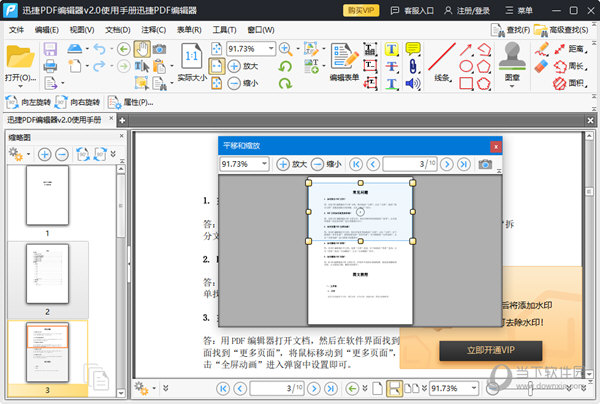The image size is (600, 404).
Task: Select page 1 thumbnail
Action: (x=47, y=195)
